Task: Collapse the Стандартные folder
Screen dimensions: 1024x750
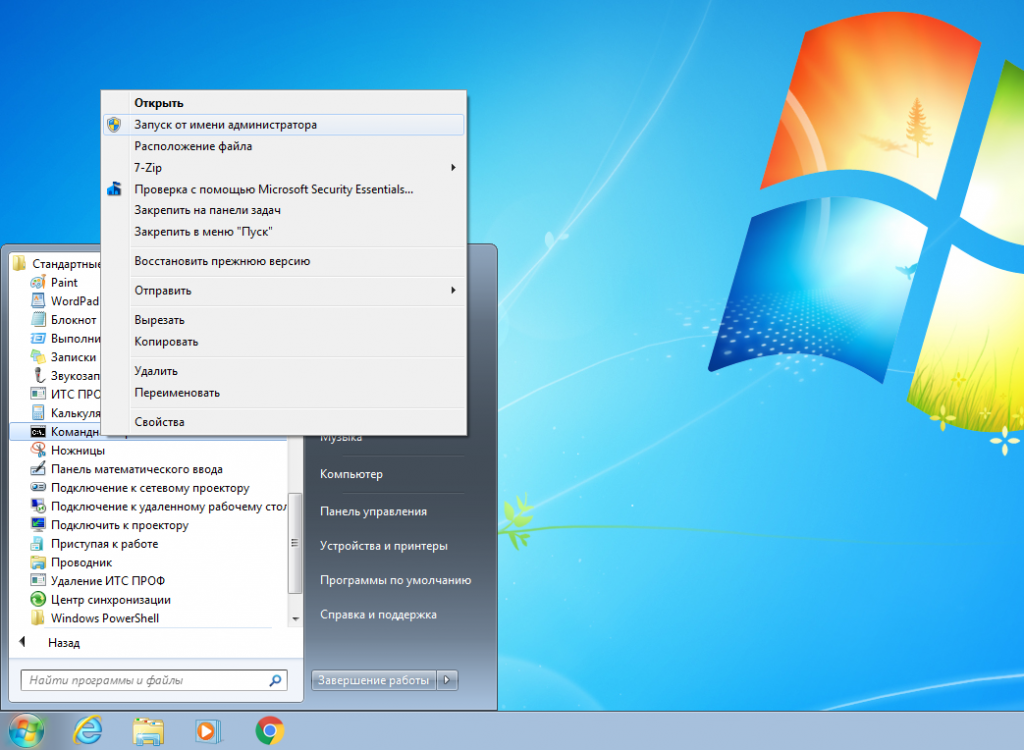Action: point(20,264)
